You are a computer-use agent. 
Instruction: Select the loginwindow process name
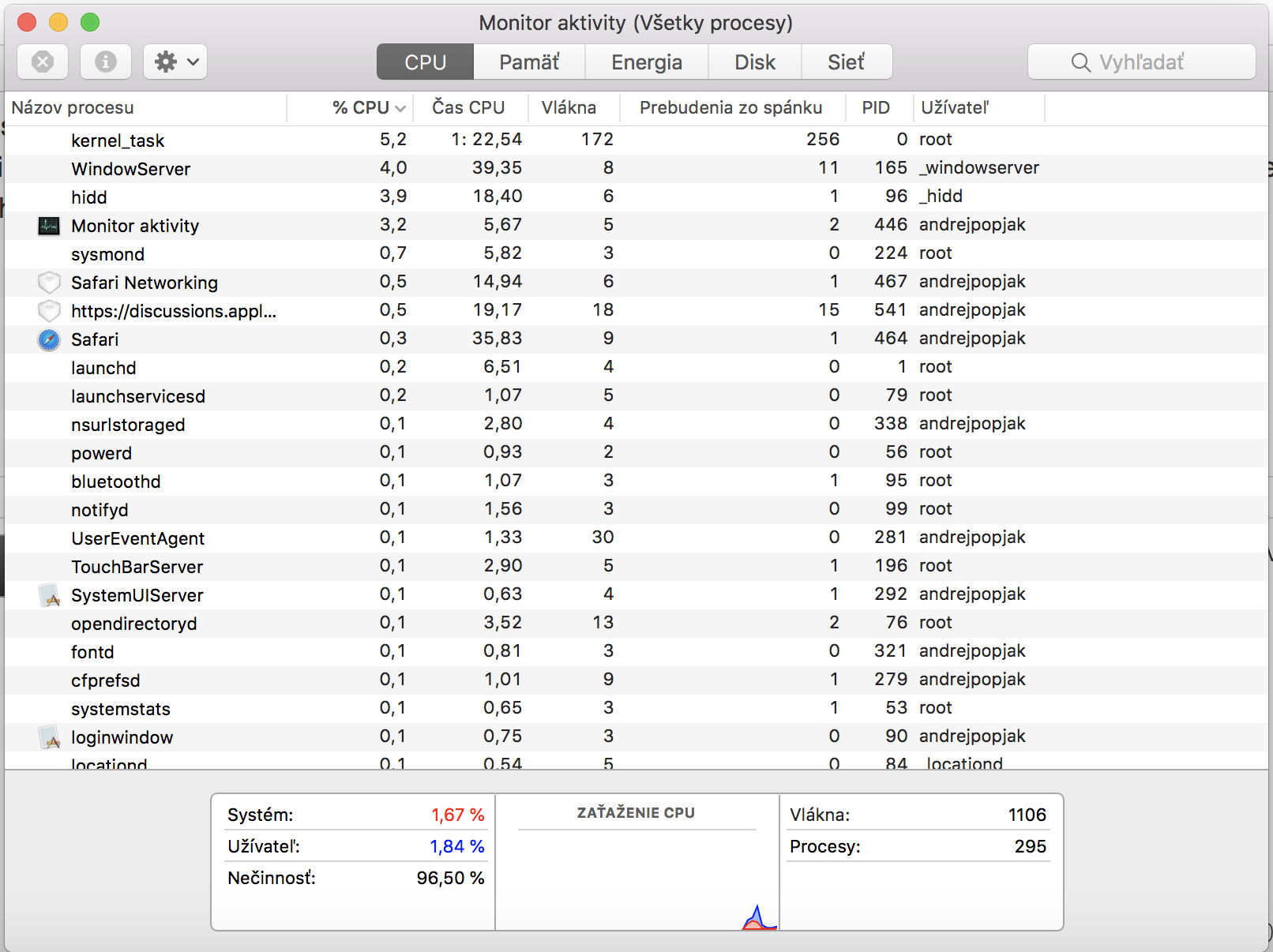[x=122, y=737]
